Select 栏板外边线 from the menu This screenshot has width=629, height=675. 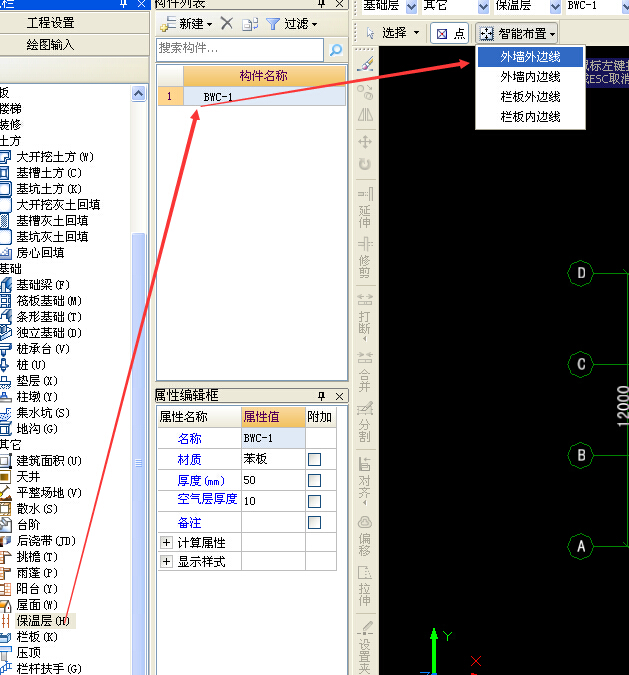530,96
